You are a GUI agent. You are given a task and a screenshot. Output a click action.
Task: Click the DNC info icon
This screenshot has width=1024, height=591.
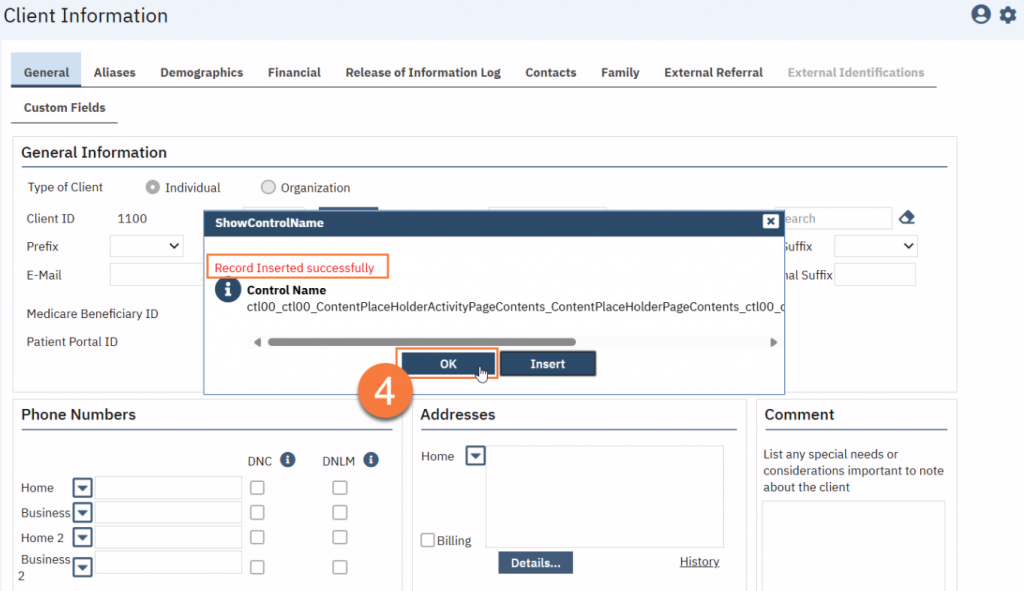[288, 460]
